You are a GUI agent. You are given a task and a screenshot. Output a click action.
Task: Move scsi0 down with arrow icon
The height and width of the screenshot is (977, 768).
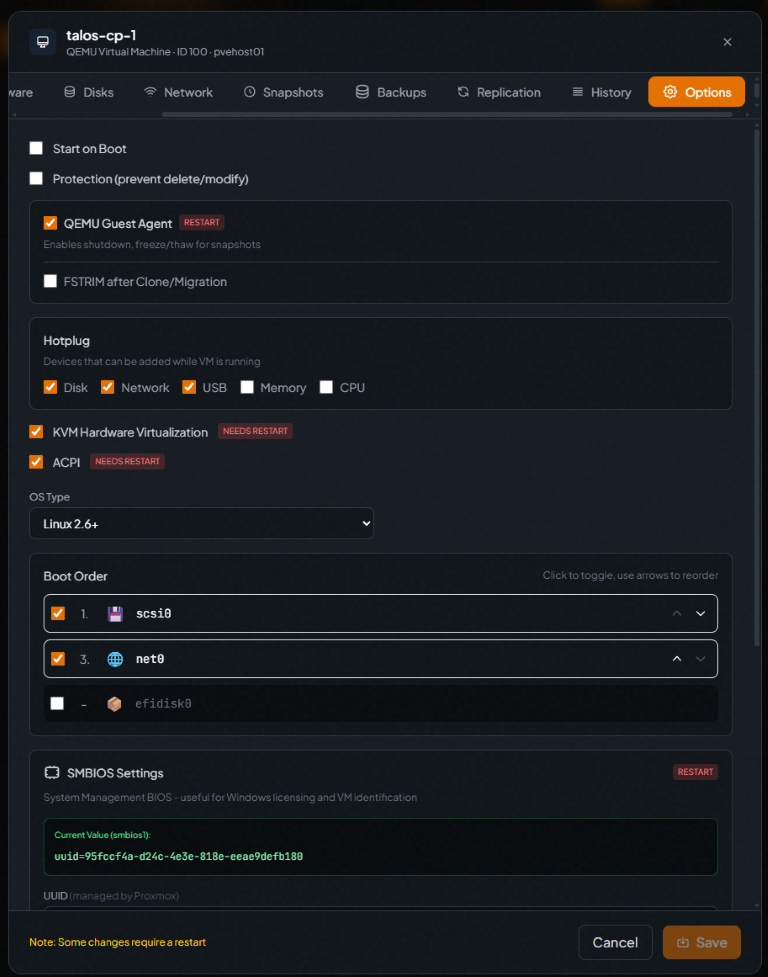[701, 613]
